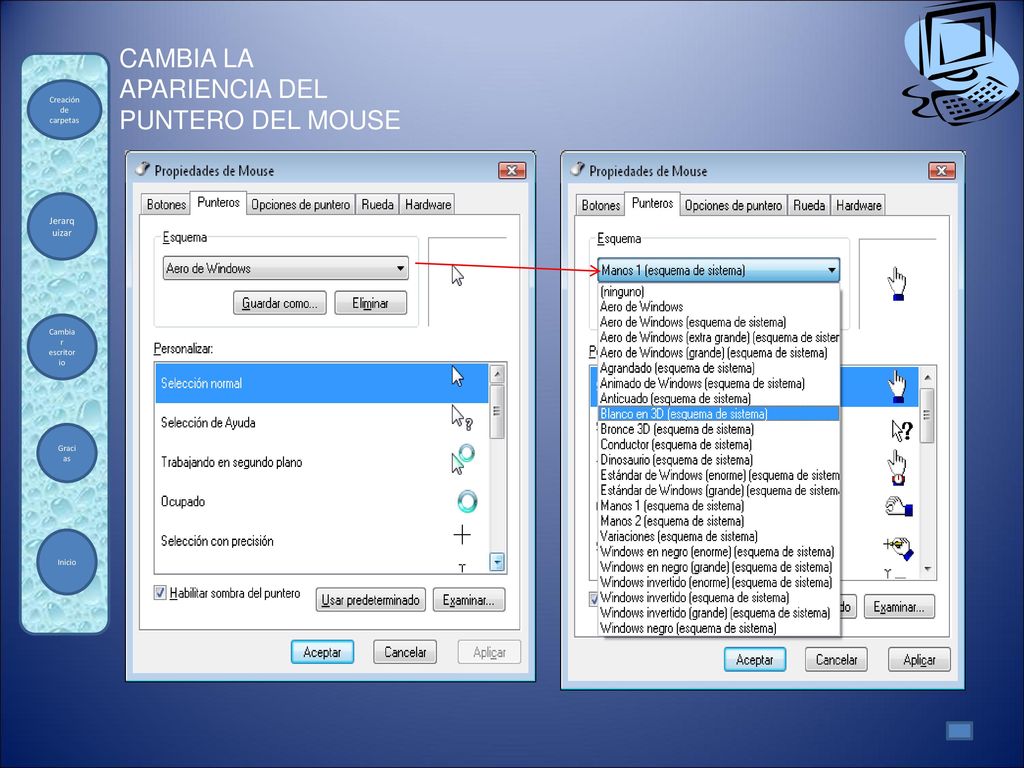Choose Variaciones (esquema de sistema) option
Screen dimensions: 1024x768
click(x=718, y=536)
